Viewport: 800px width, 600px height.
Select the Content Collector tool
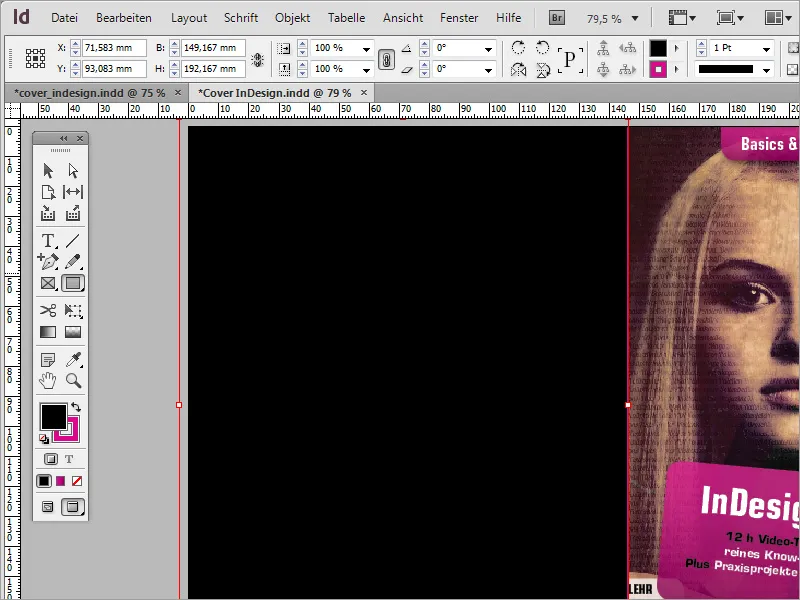tap(48, 213)
